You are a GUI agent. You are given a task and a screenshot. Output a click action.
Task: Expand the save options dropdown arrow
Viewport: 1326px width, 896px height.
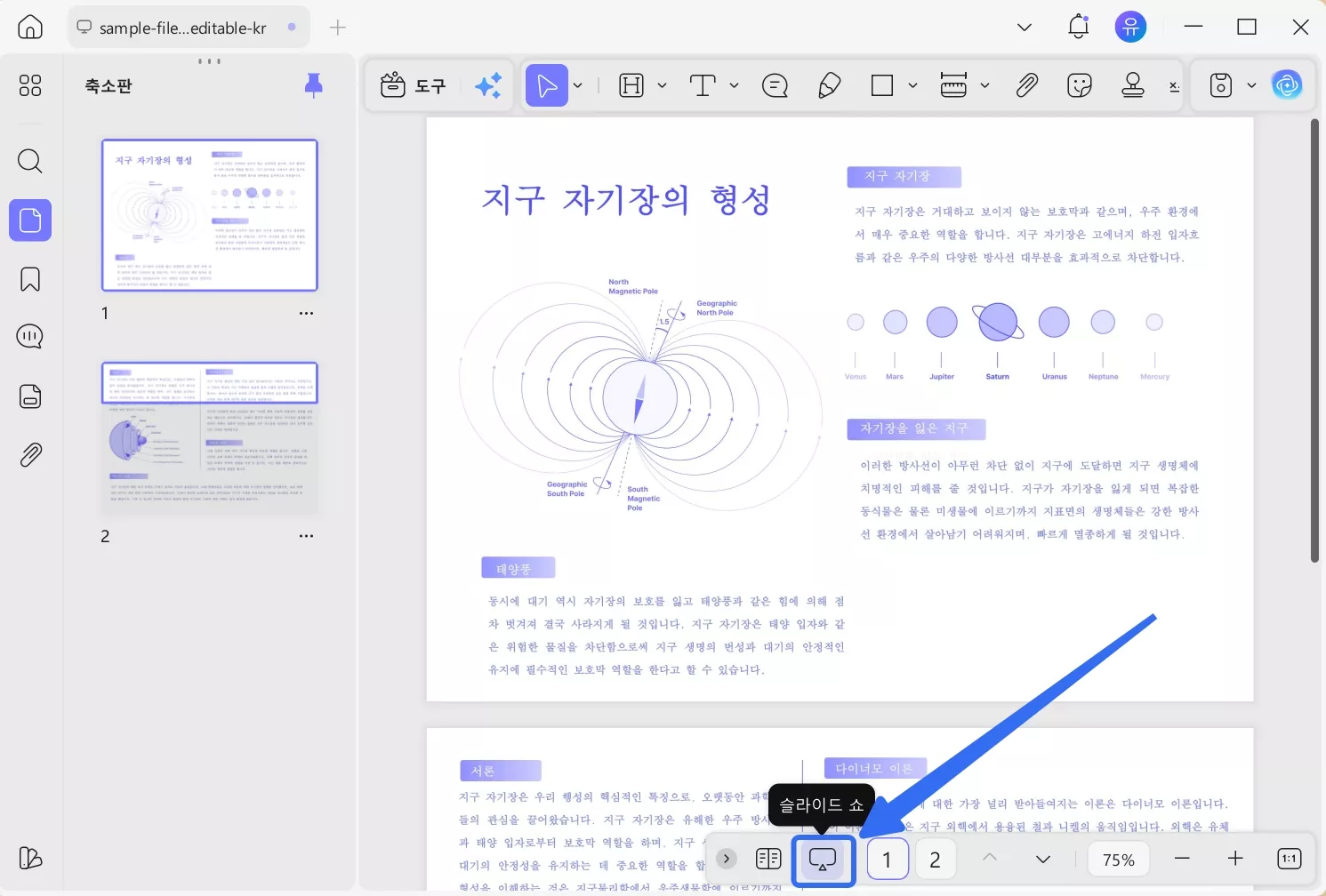point(1251,85)
